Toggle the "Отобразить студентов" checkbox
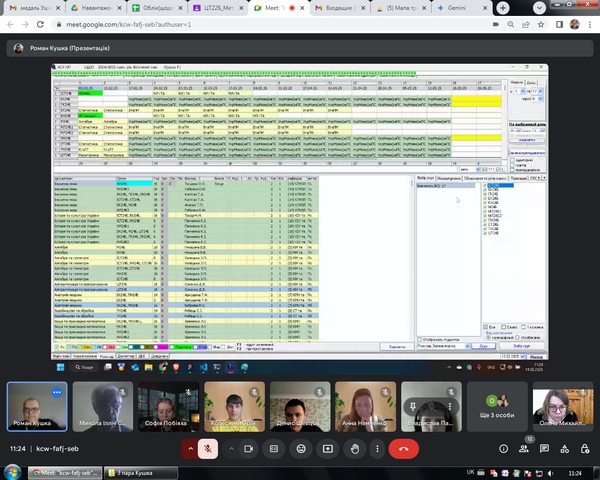 [419, 337]
